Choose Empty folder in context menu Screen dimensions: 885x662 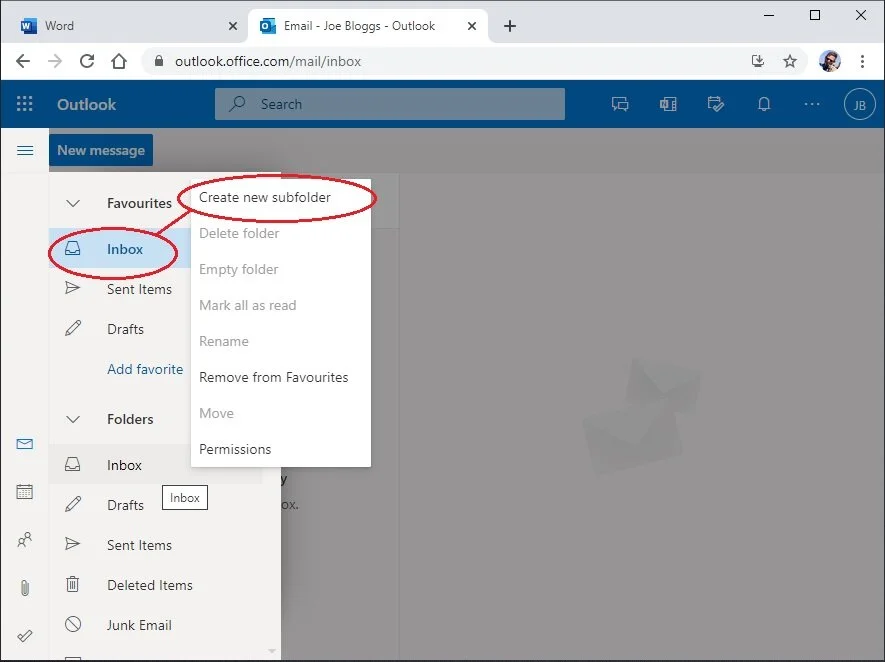coord(281,269)
